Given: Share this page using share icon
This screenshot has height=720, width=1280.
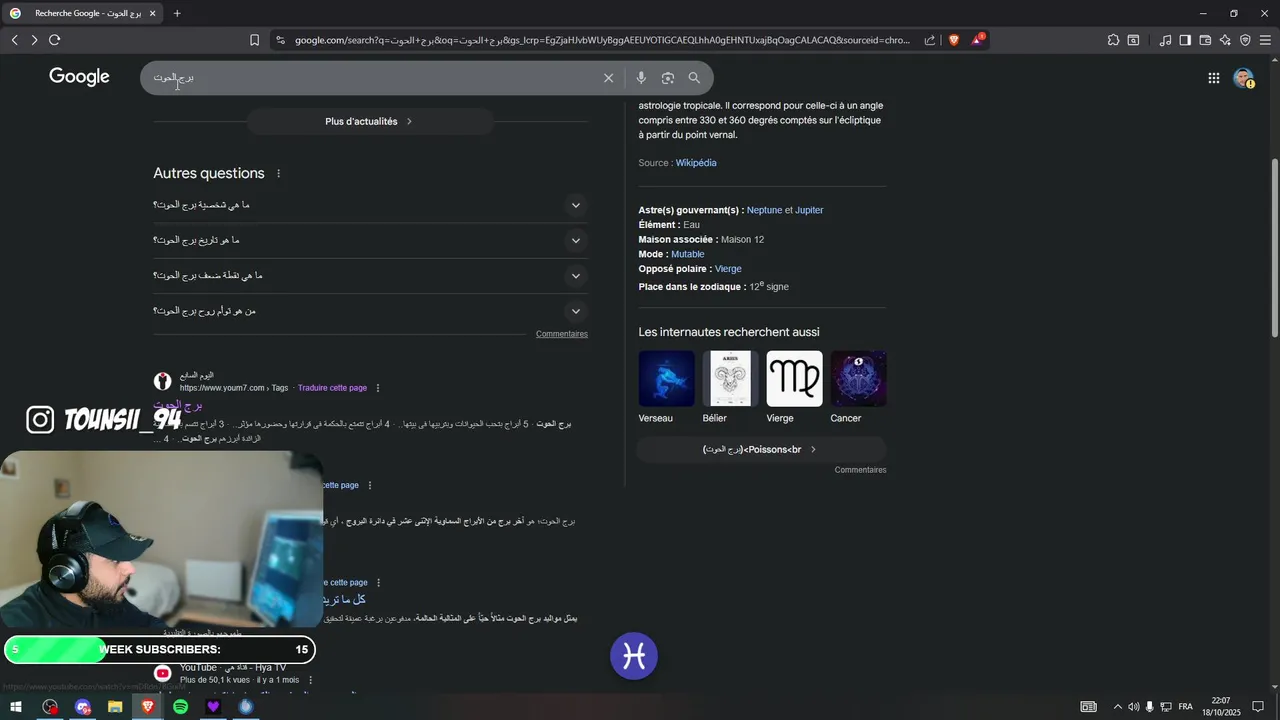Looking at the screenshot, I should [x=930, y=40].
